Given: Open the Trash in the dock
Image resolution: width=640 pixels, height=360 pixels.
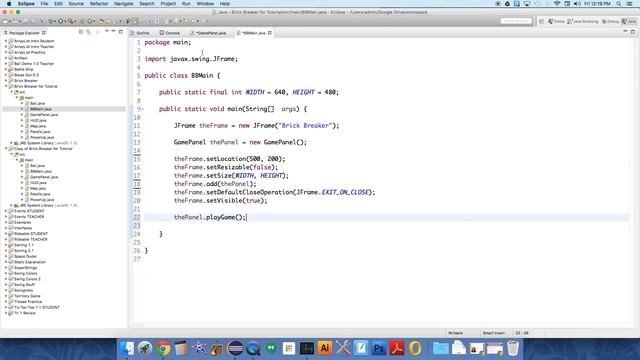Looking at the screenshot, I should 513,348.
